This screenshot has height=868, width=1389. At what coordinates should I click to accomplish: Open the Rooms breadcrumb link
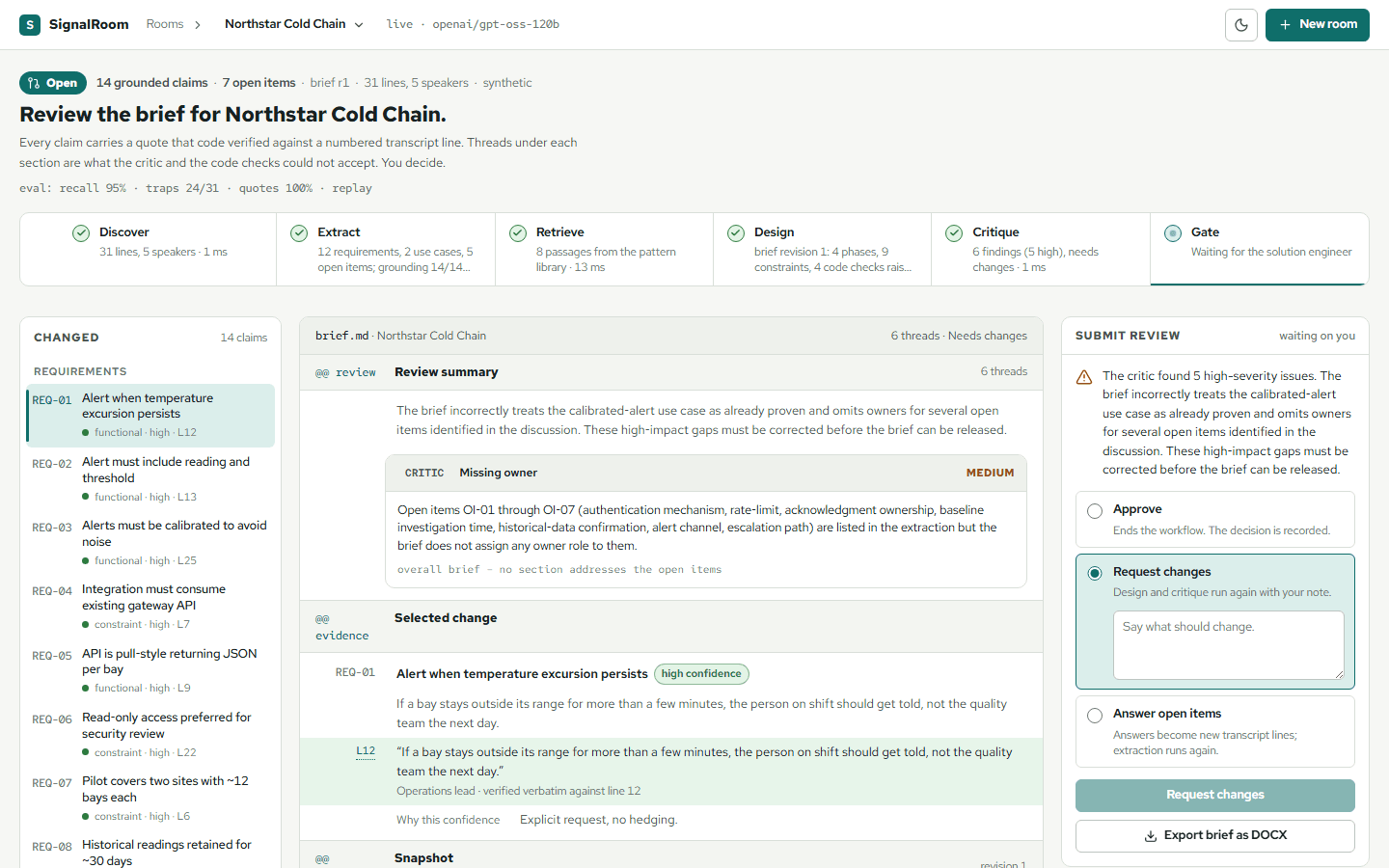[x=165, y=24]
